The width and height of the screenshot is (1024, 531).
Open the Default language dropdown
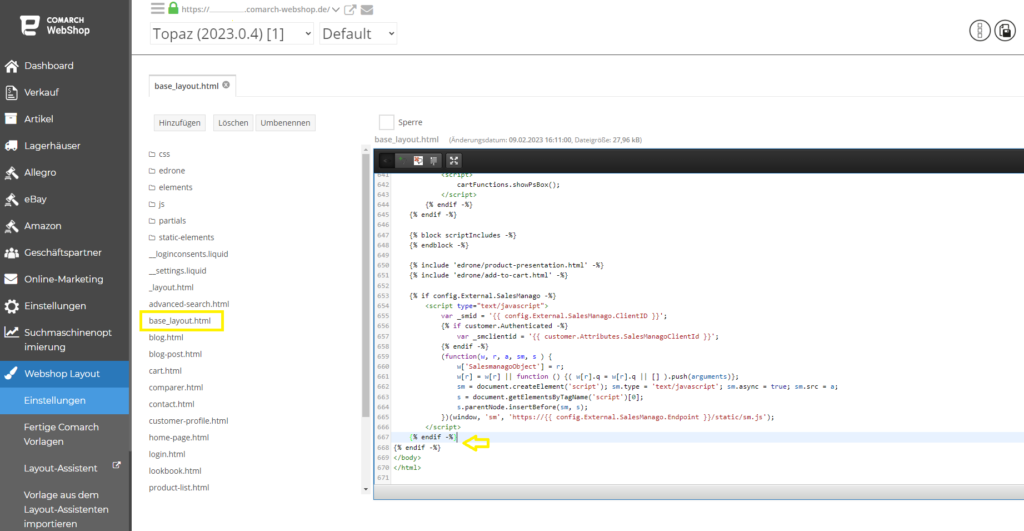358,33
